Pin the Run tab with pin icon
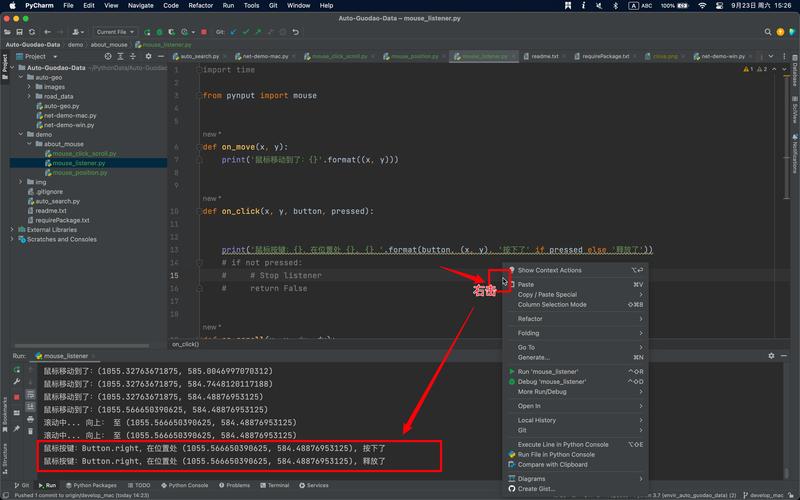Image resolution: width=800 pixels, height=500 pixels. point(17,429)
